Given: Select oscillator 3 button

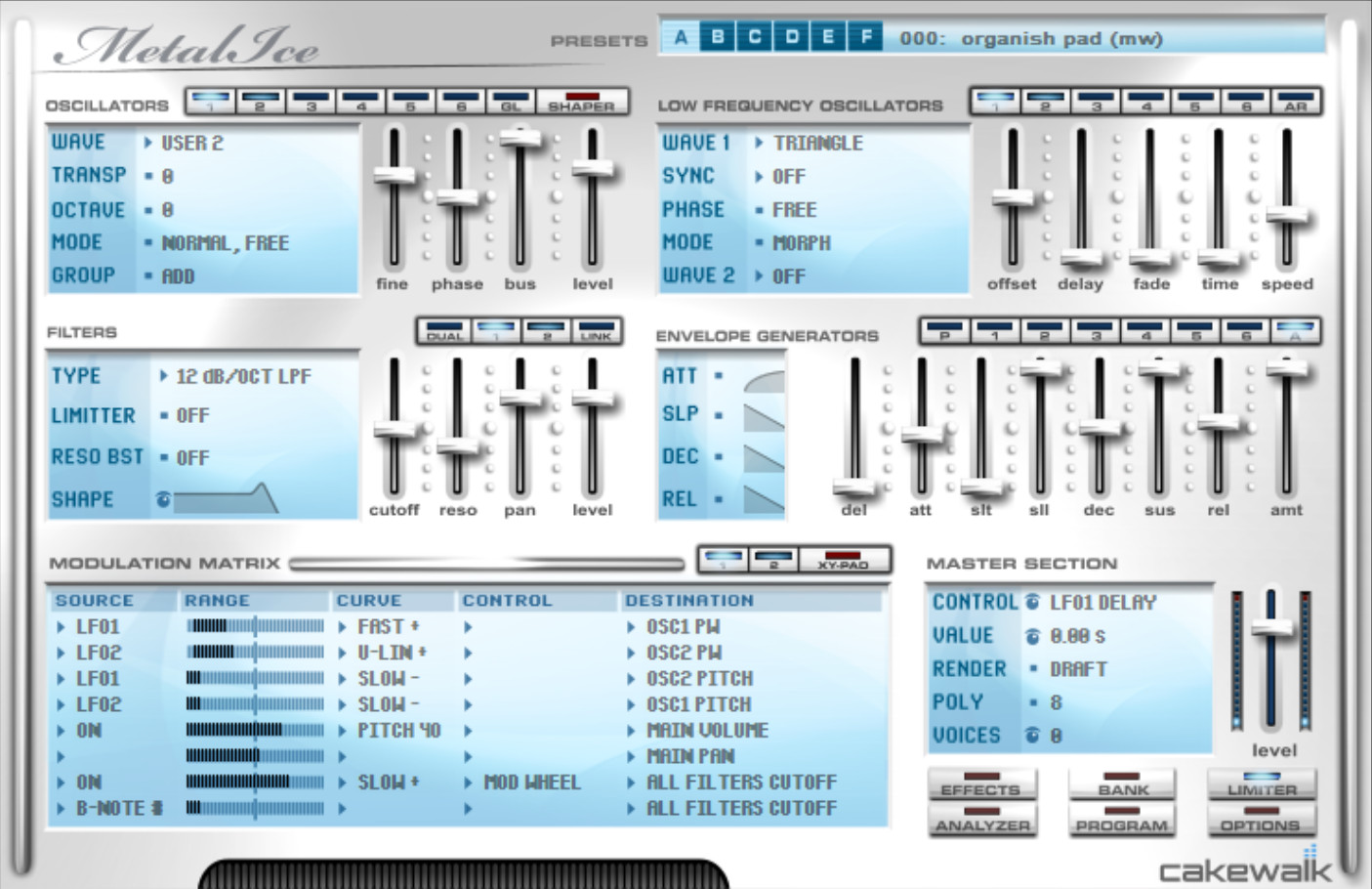Looking at the screenshot, I should click(x=311, y=102).
